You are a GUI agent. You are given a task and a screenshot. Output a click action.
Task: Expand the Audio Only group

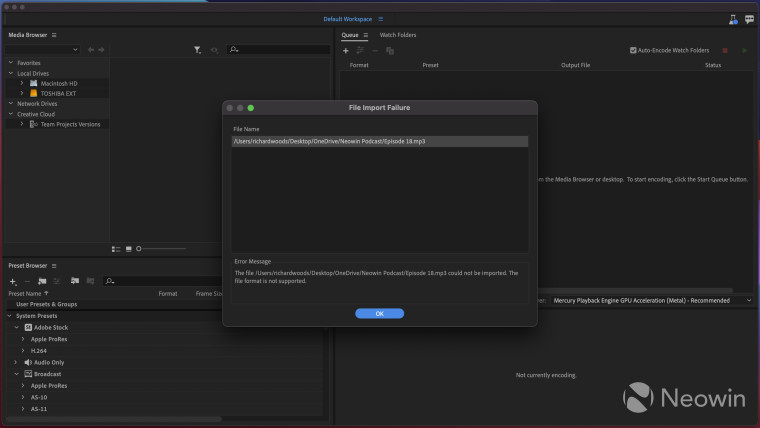click(x=16, y=362)
